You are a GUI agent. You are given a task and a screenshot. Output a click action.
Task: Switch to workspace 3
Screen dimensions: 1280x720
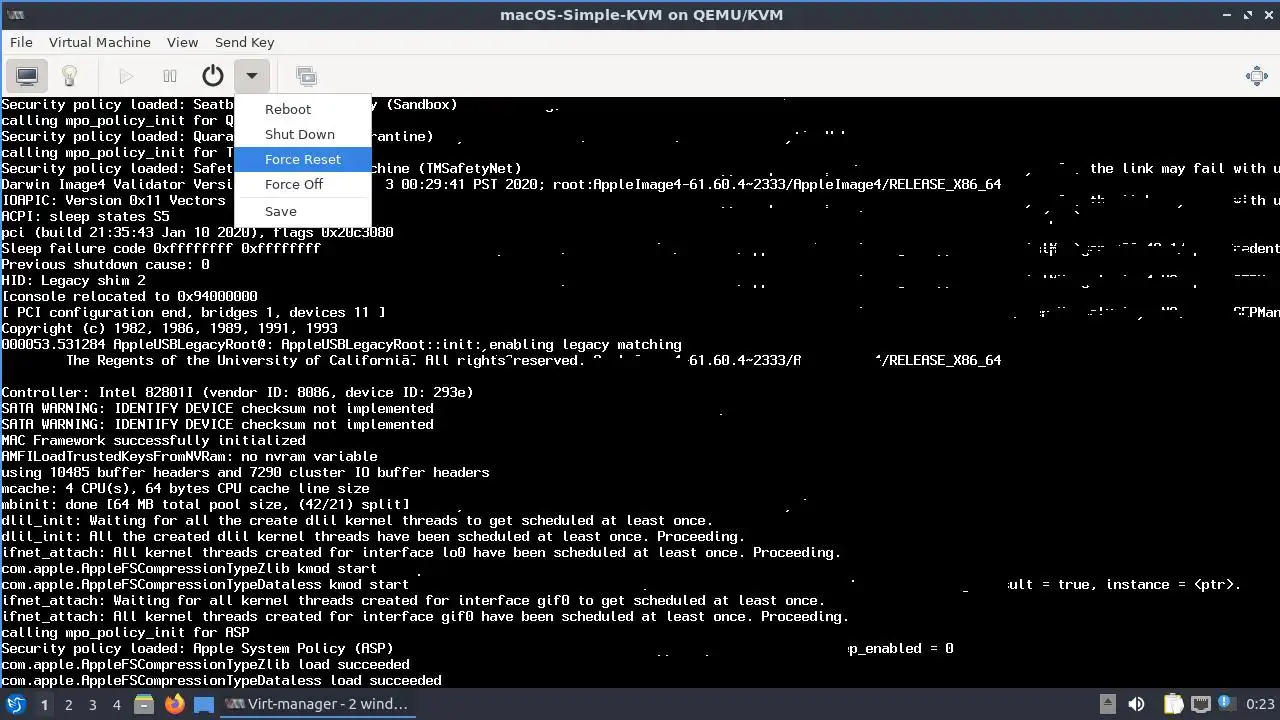tap(92, 704)
